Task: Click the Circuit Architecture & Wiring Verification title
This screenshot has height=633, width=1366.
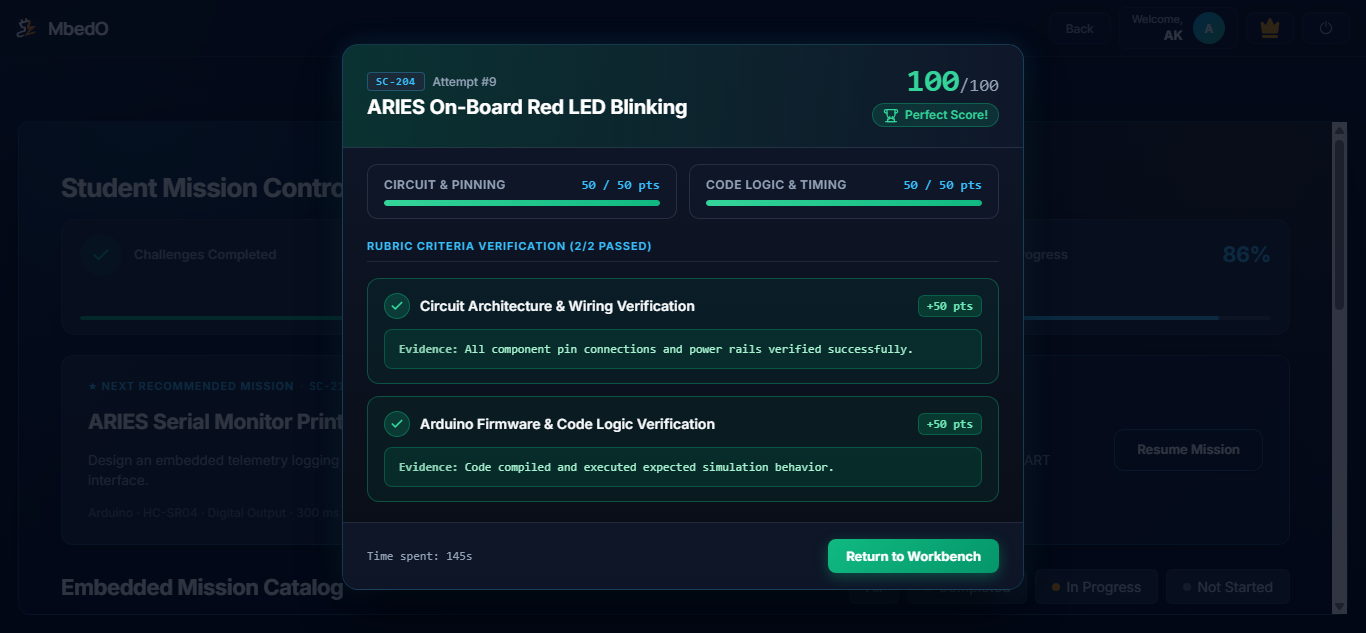Action: [557, 306]
